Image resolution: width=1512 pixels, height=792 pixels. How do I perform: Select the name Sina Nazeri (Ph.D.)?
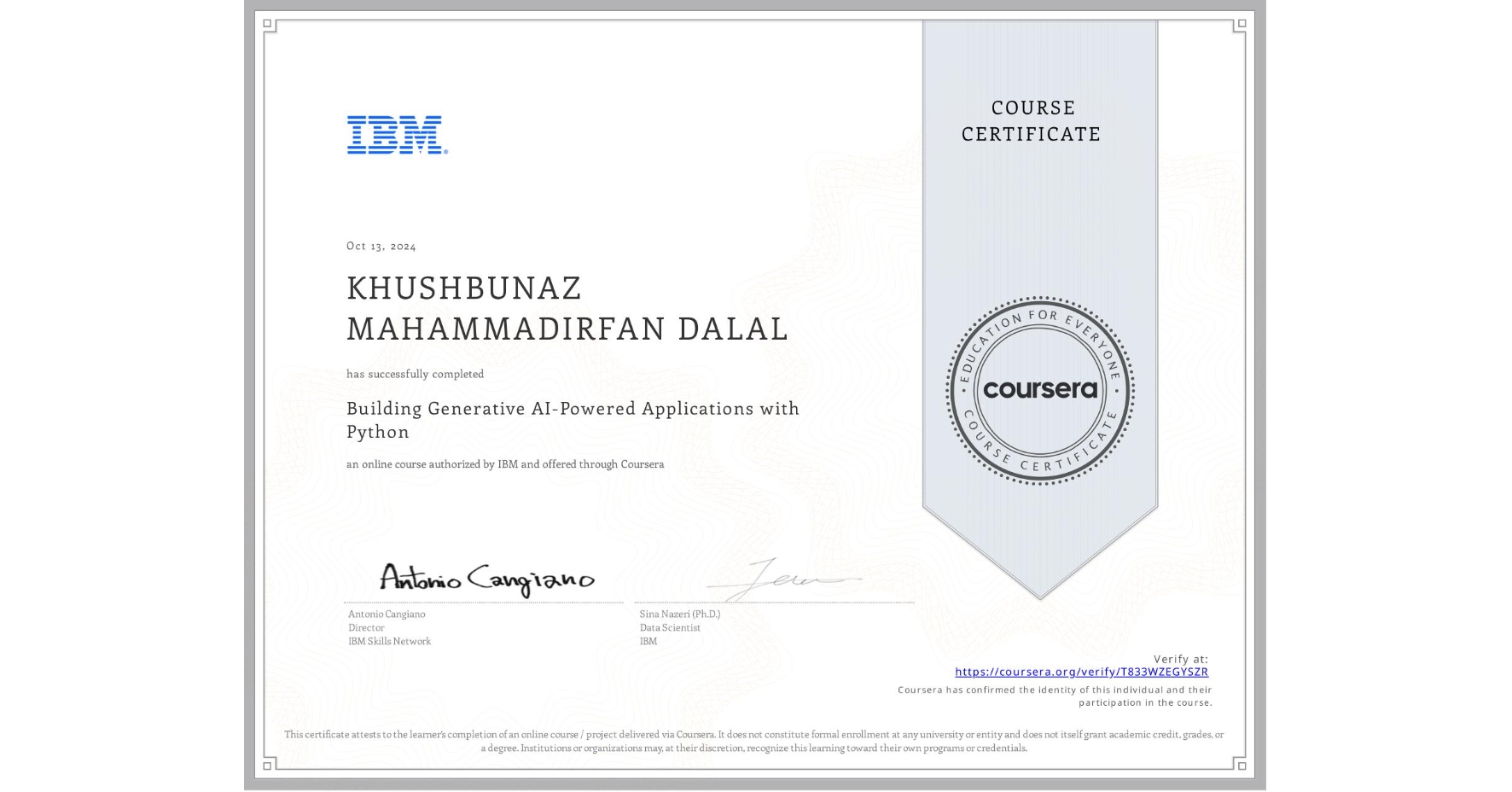point(680,614)
